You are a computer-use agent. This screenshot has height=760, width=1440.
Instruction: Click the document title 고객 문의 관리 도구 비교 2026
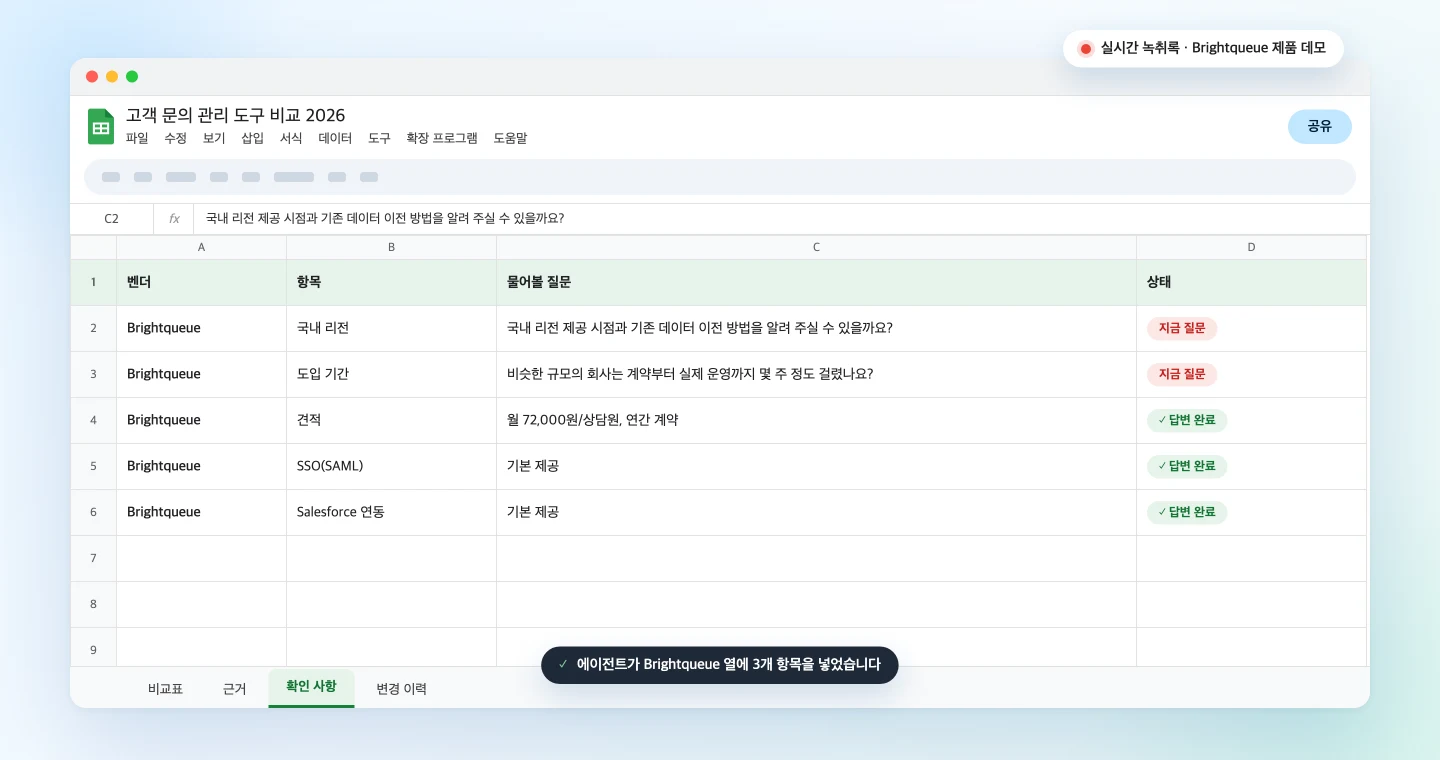[236, 115]
